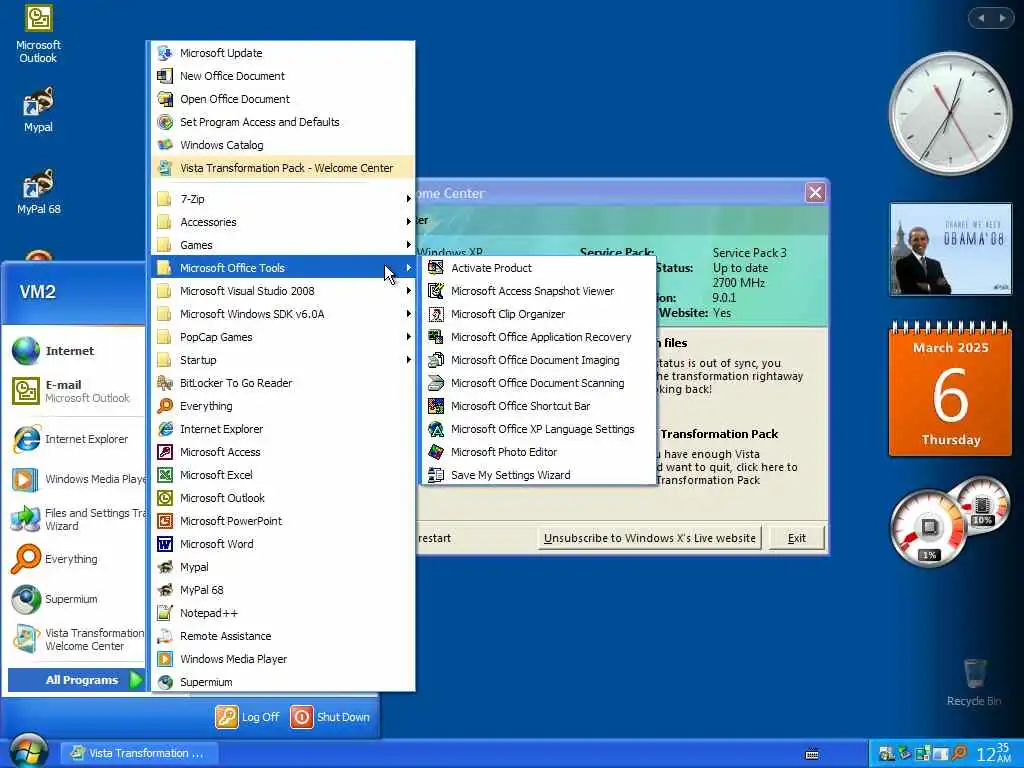Expand Microsoft Windows SDK v6.0A submenu

(283, 314)
